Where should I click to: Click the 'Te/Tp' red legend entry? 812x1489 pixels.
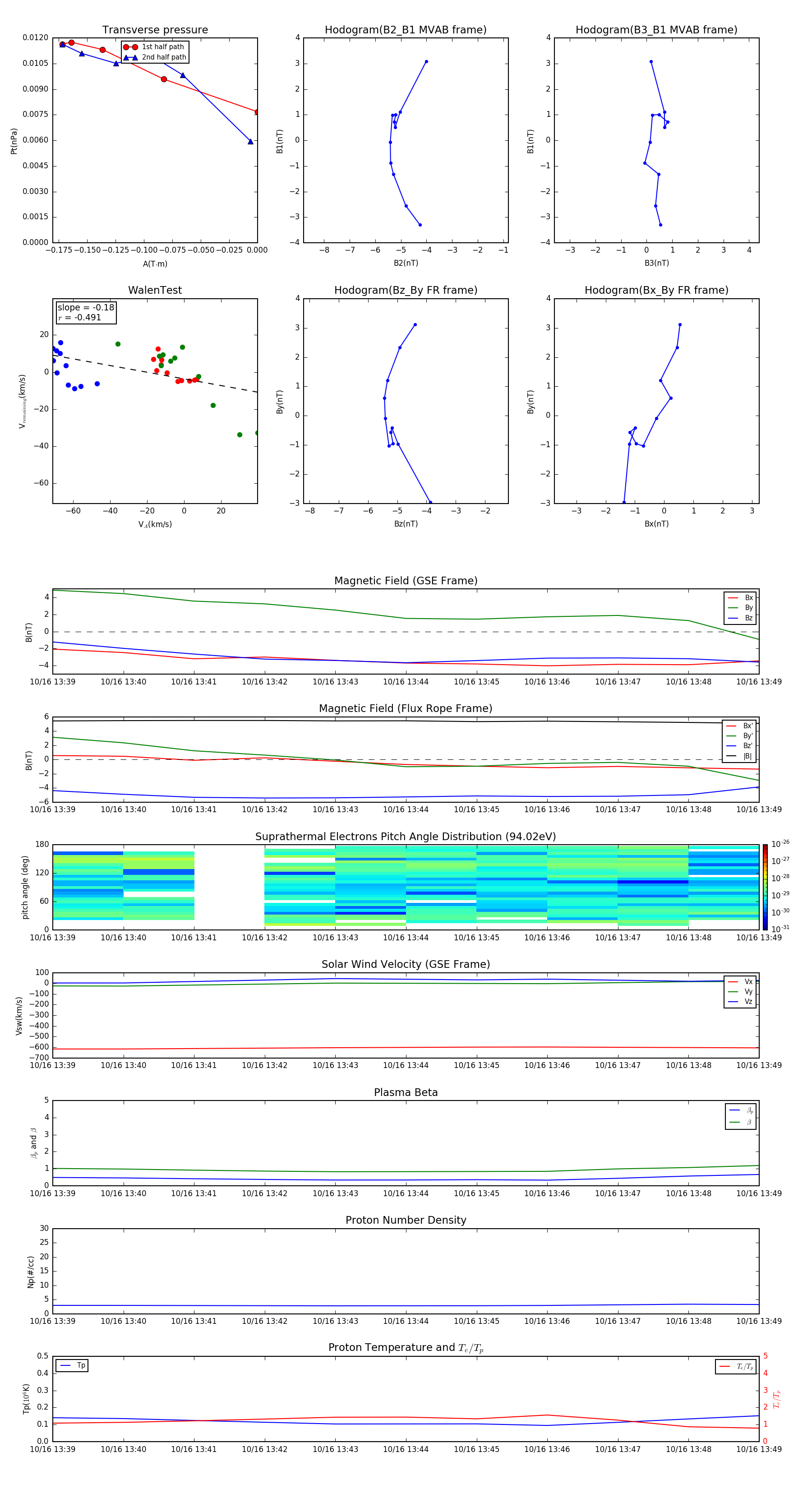(736, 1366)
